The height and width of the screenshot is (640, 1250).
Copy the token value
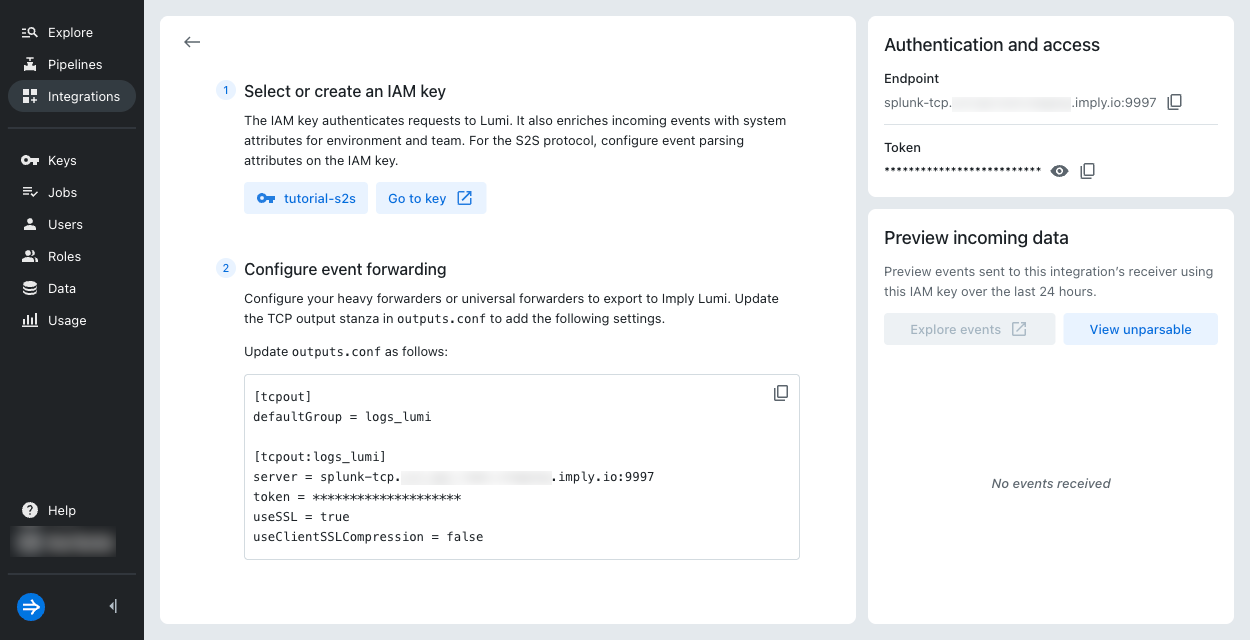pos(1087,171)
